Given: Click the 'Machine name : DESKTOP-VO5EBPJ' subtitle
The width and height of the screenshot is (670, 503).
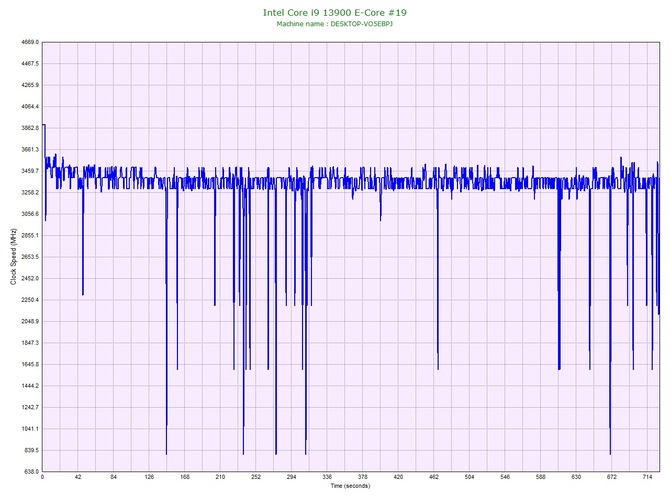Looking at the screenshot, I should pyautogui.click(x=335, y=24).
